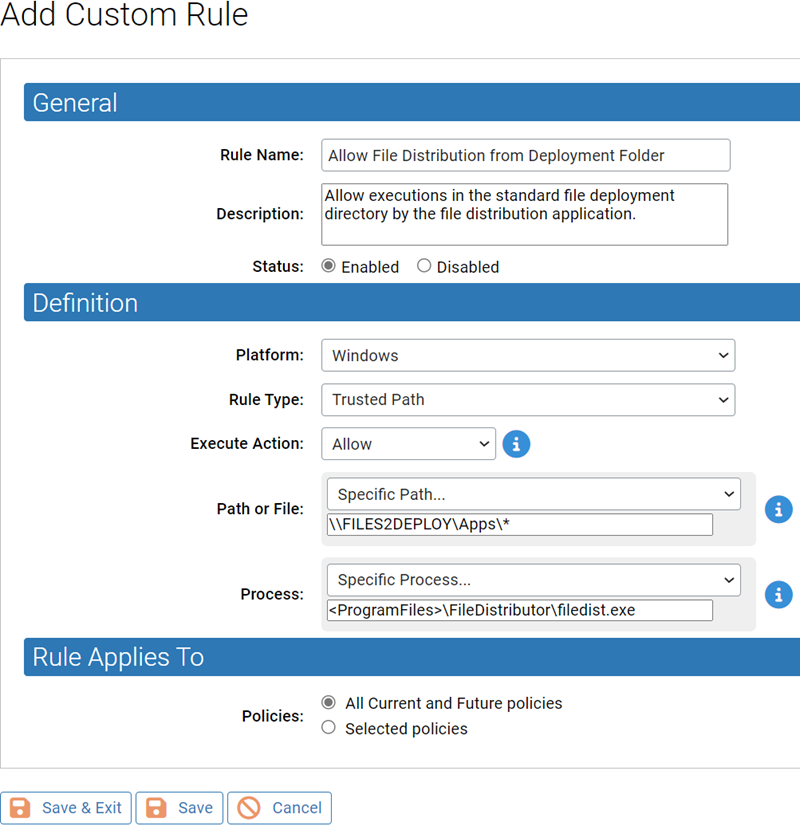The width and height of the screenshot is (800, 826).
Task: Expand the Specific Path dropdown
Action: 533,494
